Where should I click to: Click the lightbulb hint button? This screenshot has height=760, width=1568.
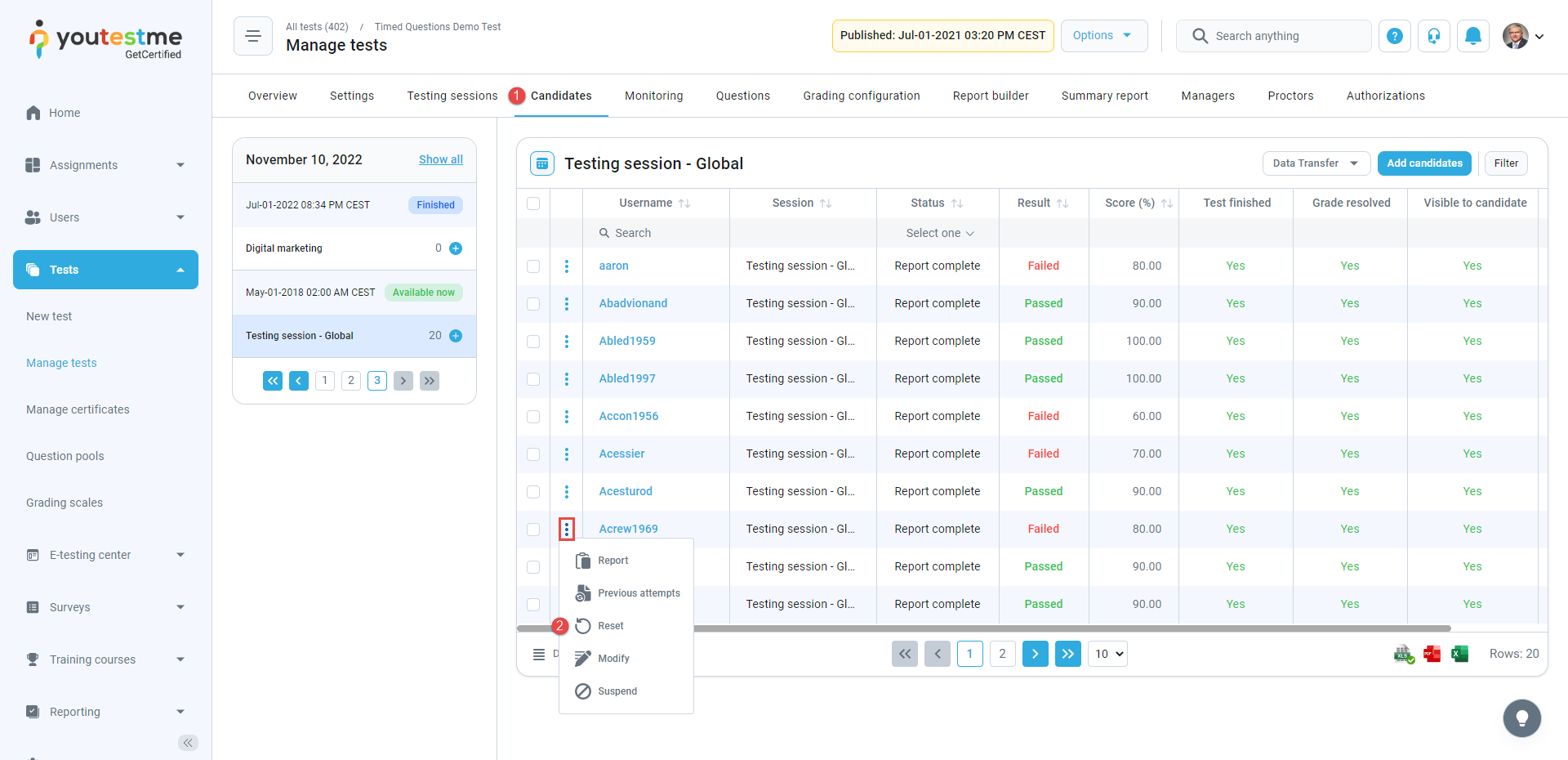click(1521, 718)
